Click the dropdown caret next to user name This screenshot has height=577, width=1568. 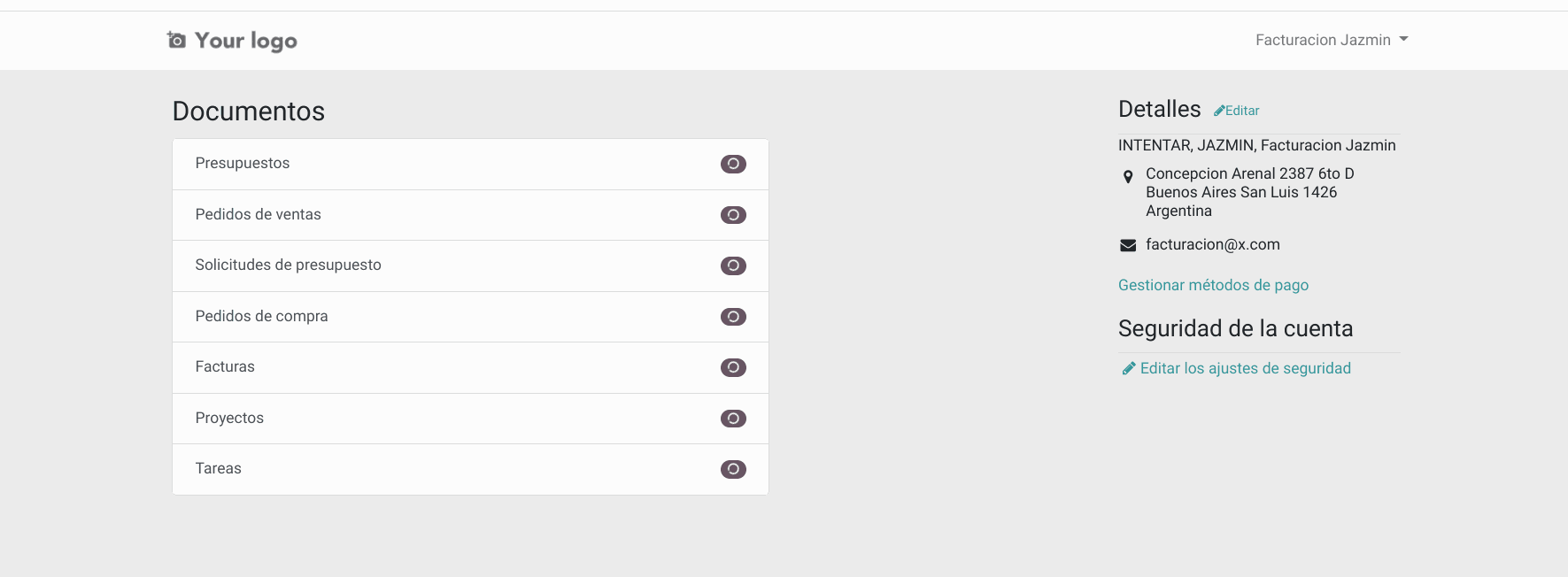[x=1403, y=40]
